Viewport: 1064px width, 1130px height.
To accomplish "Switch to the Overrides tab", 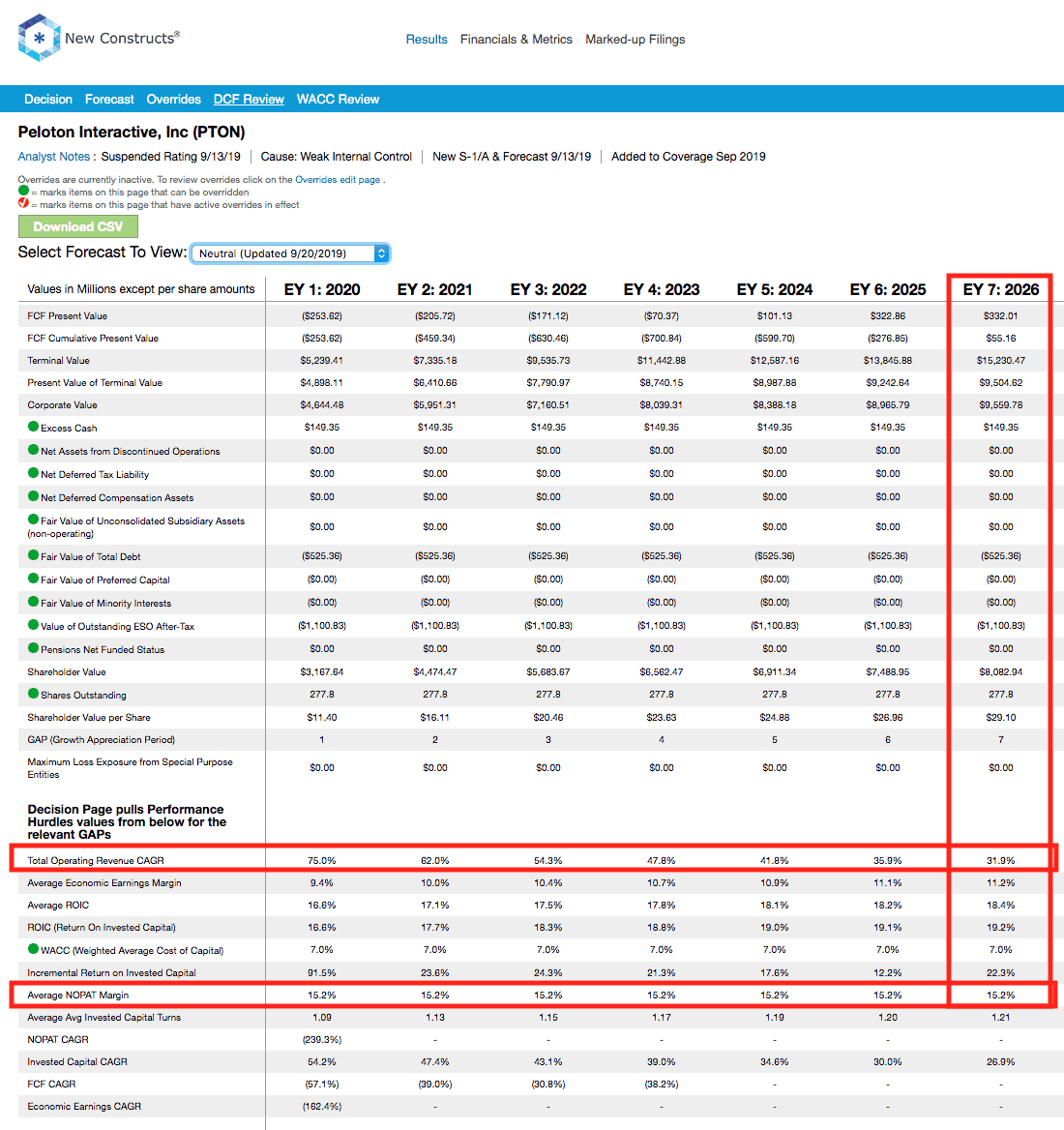I will coord(173,100).
